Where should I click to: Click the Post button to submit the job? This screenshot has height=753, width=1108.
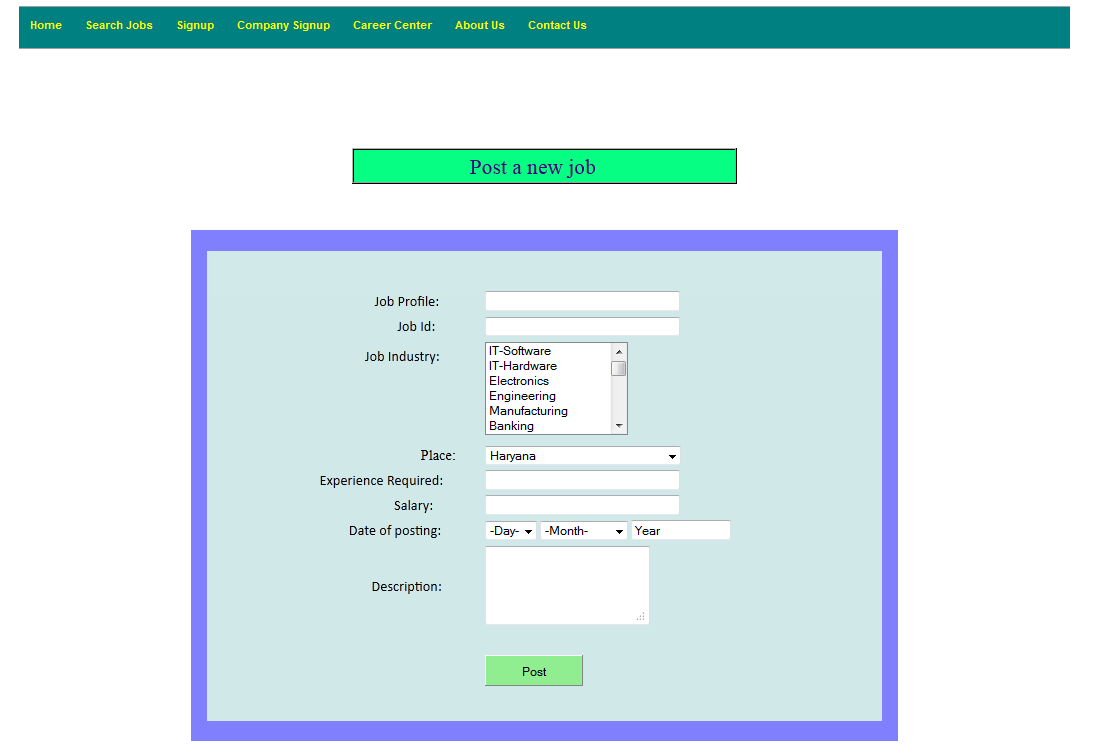[533, 670]
